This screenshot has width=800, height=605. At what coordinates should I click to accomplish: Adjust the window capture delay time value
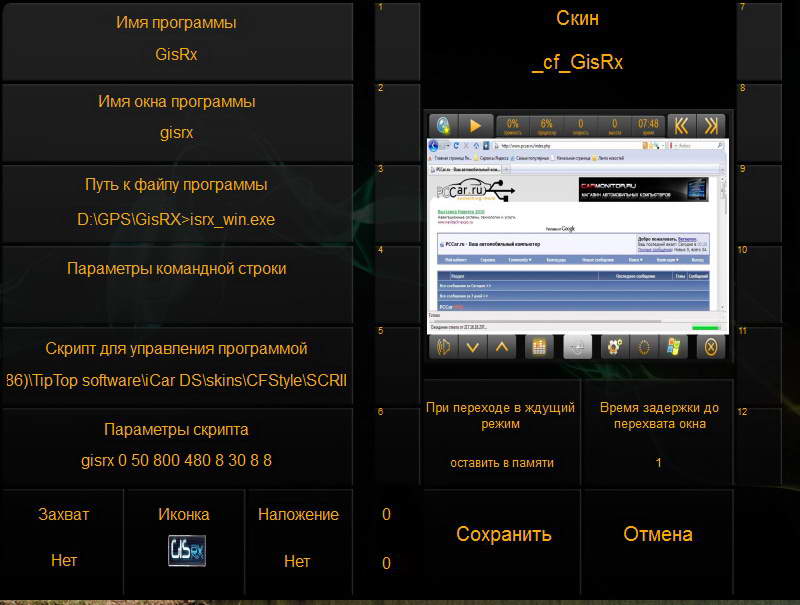coord(658,435)
